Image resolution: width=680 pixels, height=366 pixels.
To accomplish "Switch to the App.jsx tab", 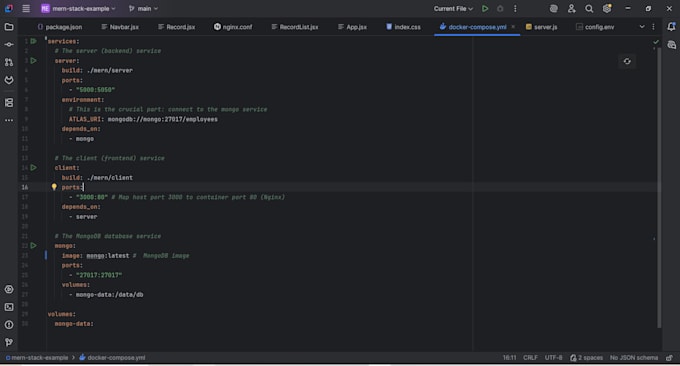I will [352, 27].
